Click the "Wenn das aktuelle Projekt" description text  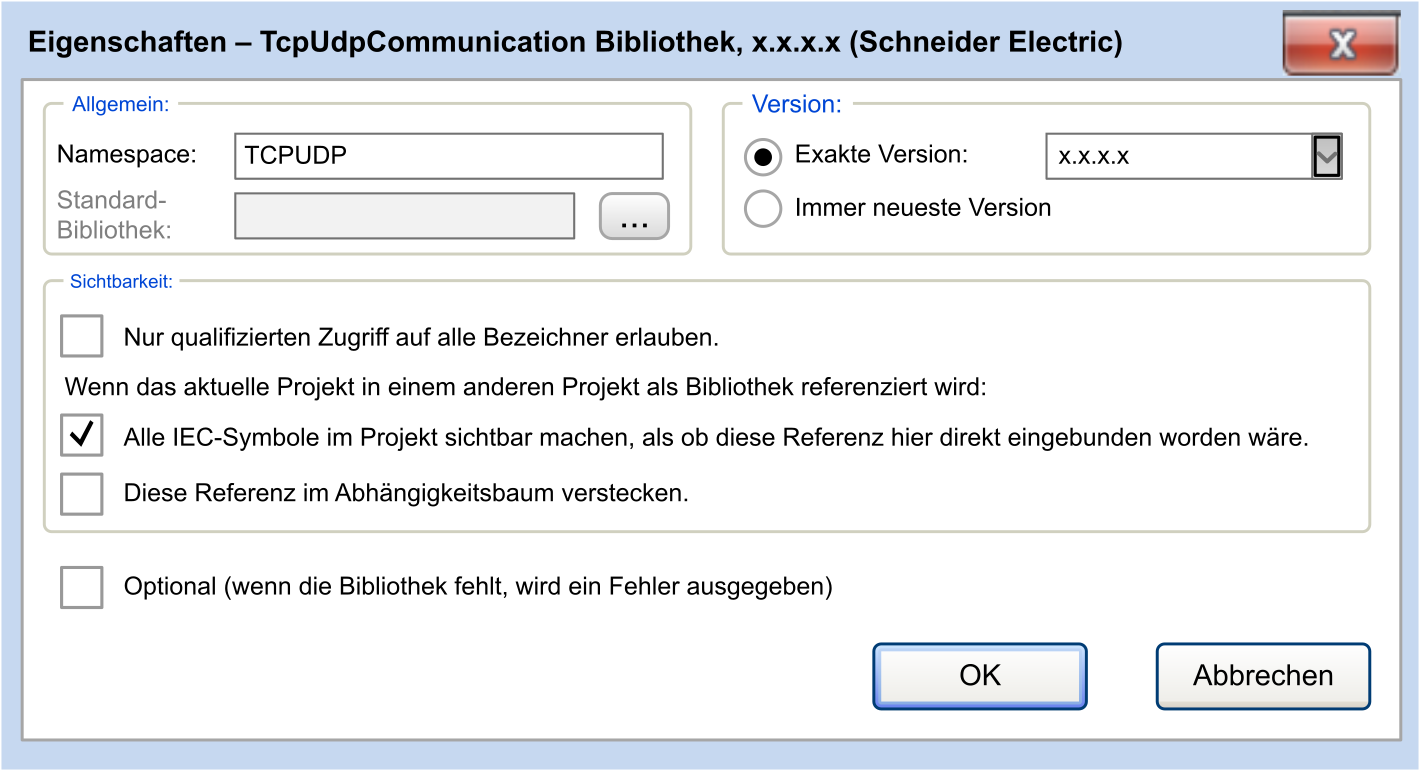525,387
